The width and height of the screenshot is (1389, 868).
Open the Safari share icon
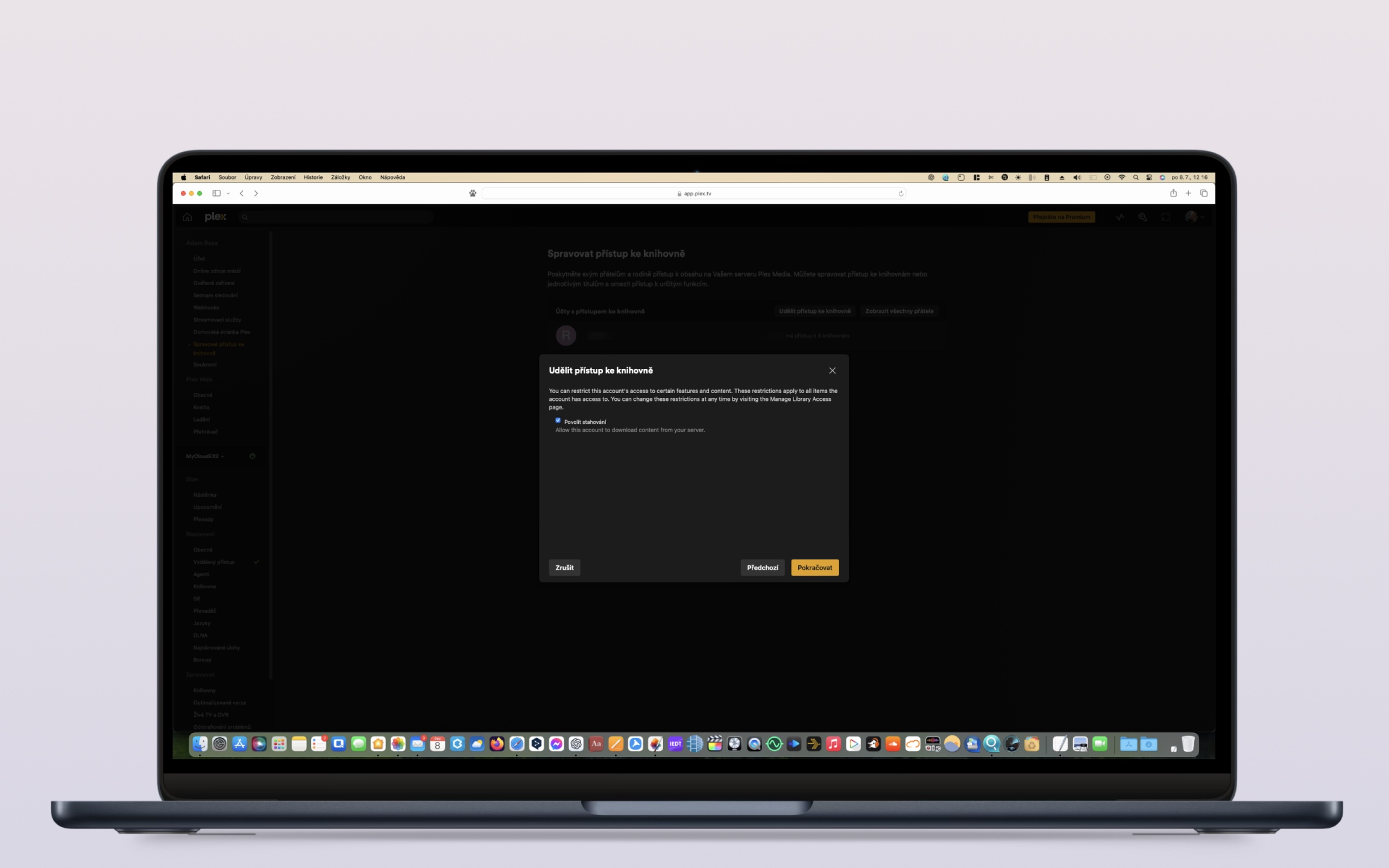tap(1173, 193)
